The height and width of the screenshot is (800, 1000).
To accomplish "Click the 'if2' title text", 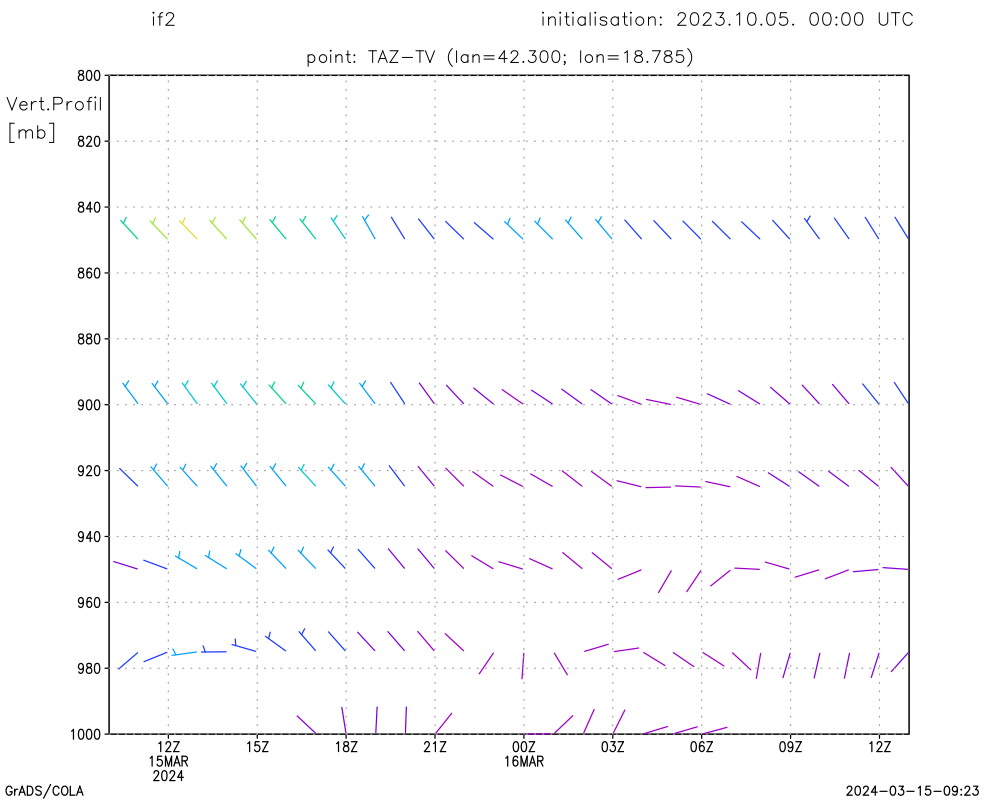I will click(x=163, y=20).
